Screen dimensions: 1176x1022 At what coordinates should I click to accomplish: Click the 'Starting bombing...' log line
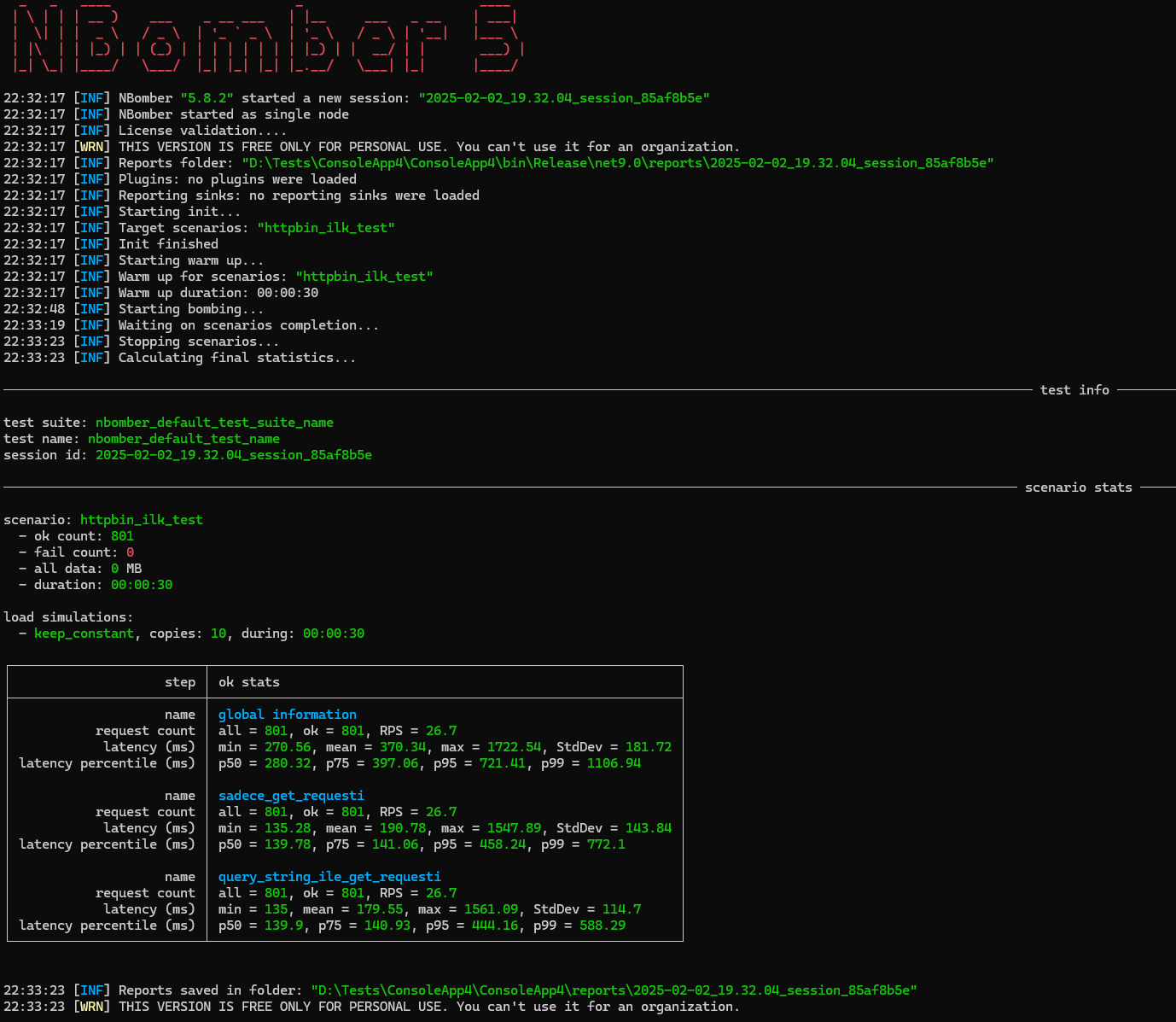191,309
